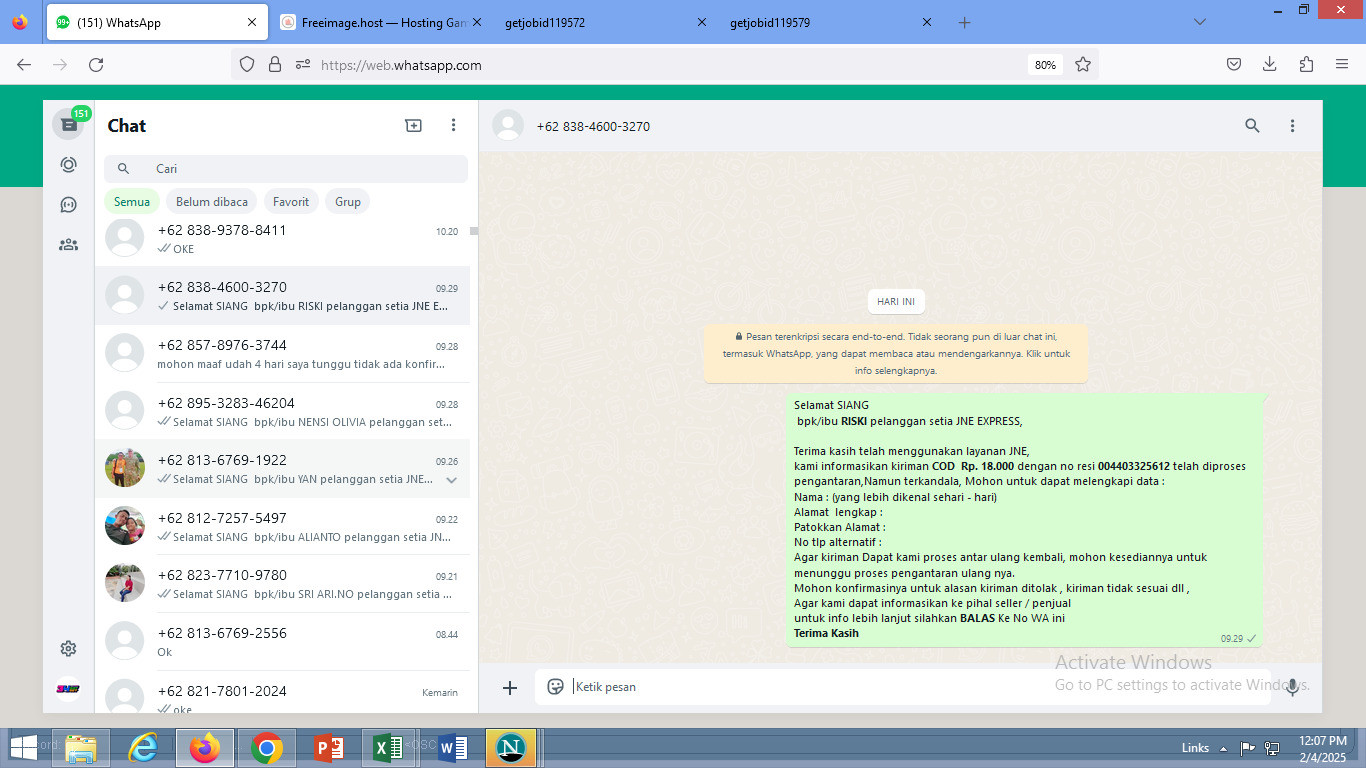Start a new chat with the plus-square icon
Viewport: 1366px width, 768px height.
pos(413,125)
